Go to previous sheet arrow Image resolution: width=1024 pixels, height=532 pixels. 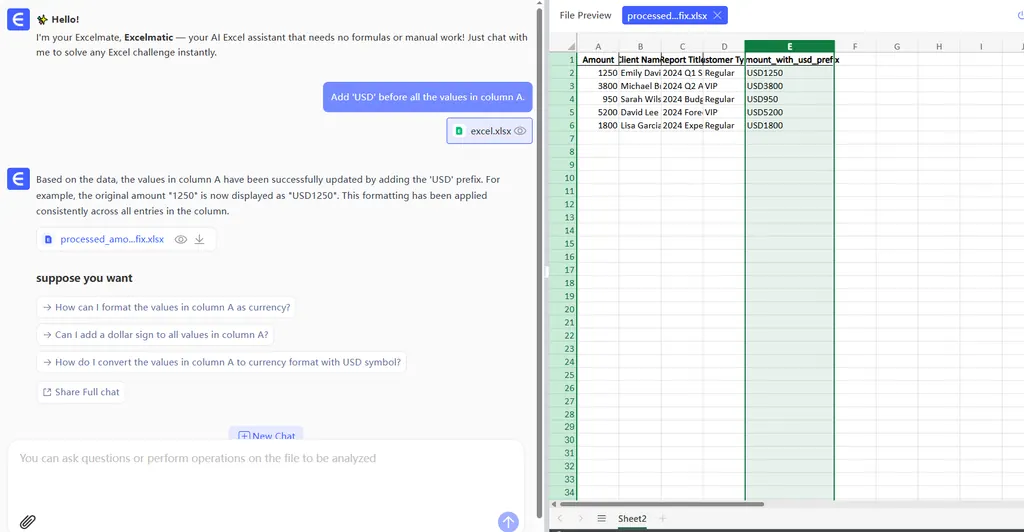pyautogui.click(x=560, y=518)
